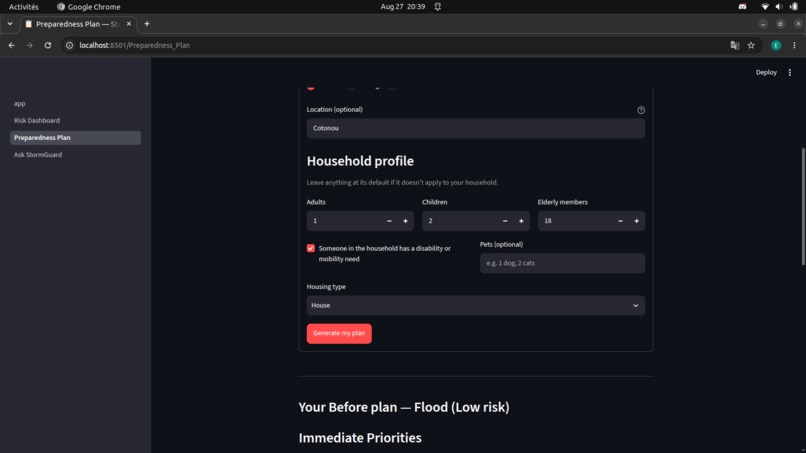Open the notification bell in top bar
Screen dimensions: 806x453
click(x=437, y=7)
